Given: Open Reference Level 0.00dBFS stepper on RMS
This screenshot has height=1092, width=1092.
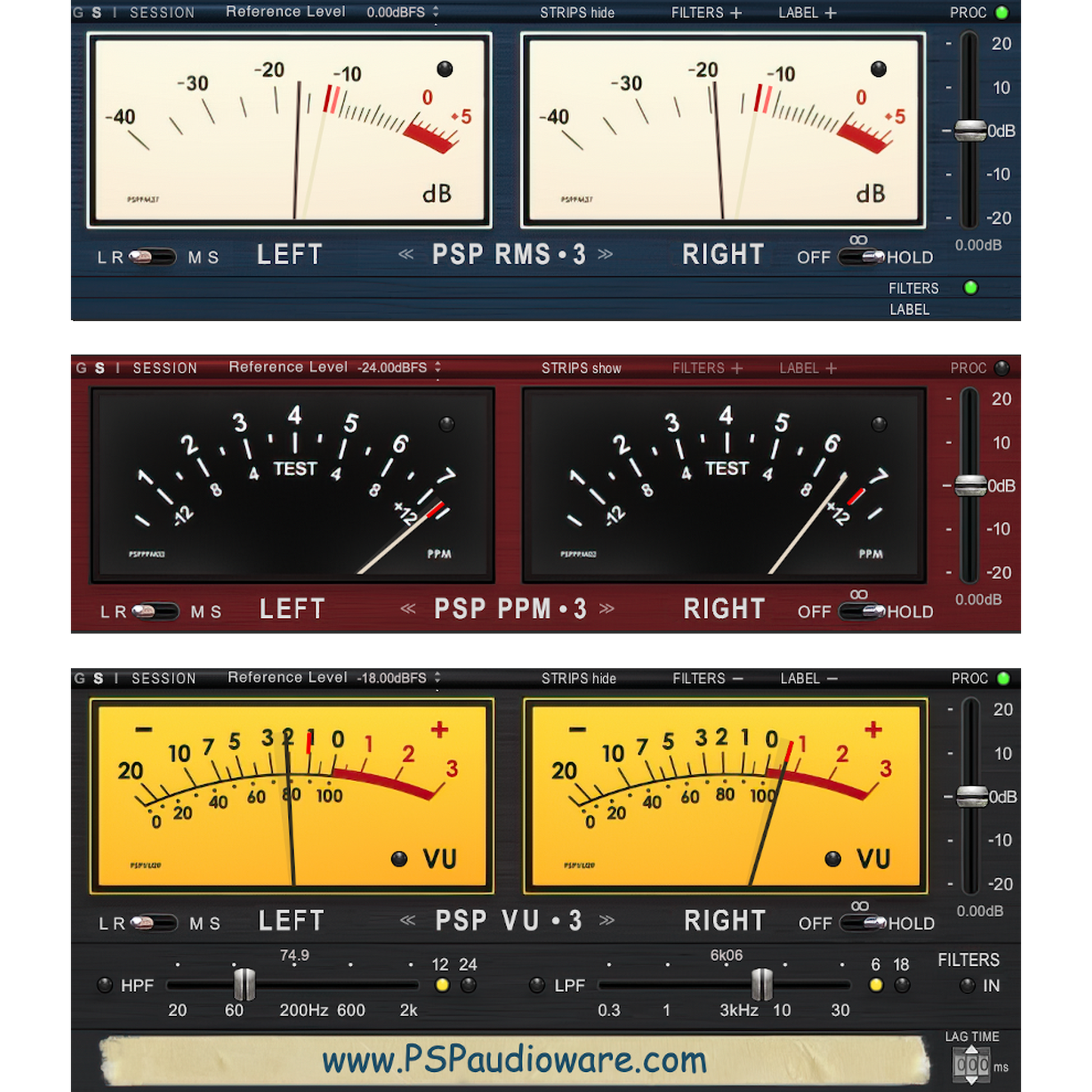Looking at the screenshot, I should [436, 12].
